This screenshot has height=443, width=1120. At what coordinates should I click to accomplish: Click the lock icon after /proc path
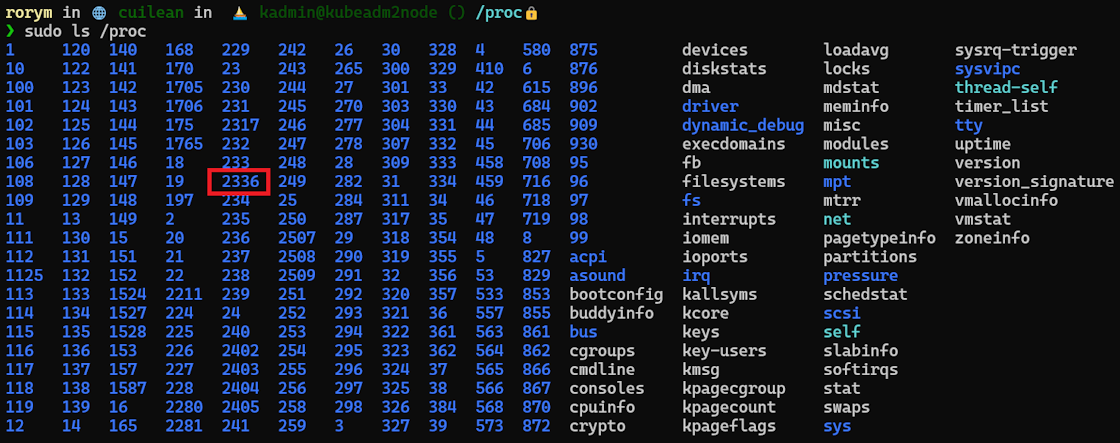531,13
